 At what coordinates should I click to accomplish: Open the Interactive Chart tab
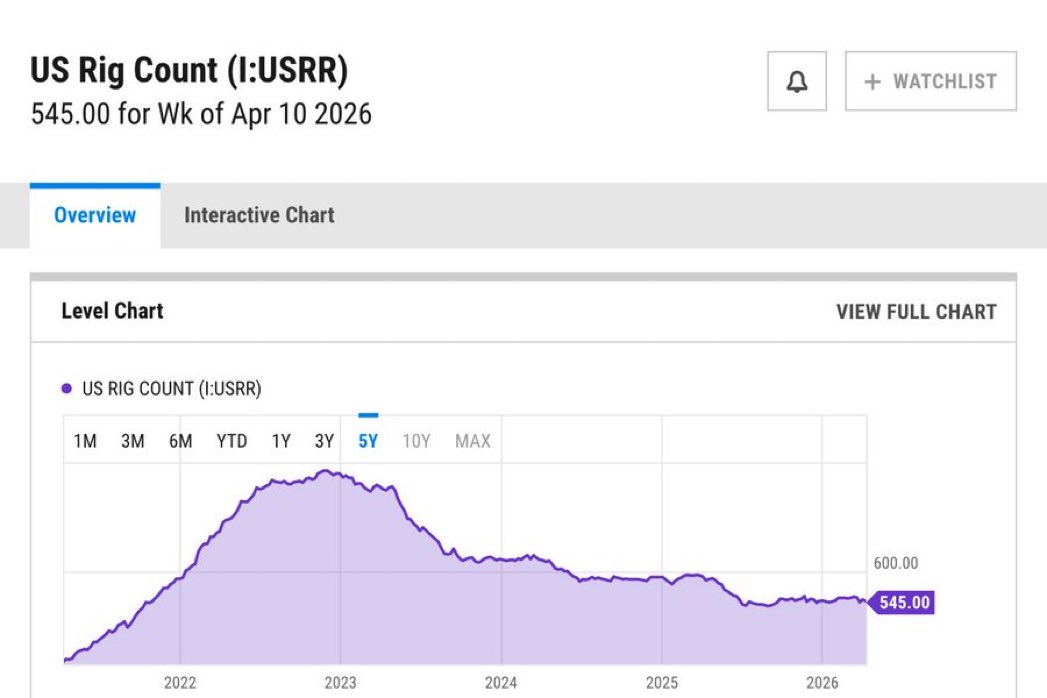259,215
